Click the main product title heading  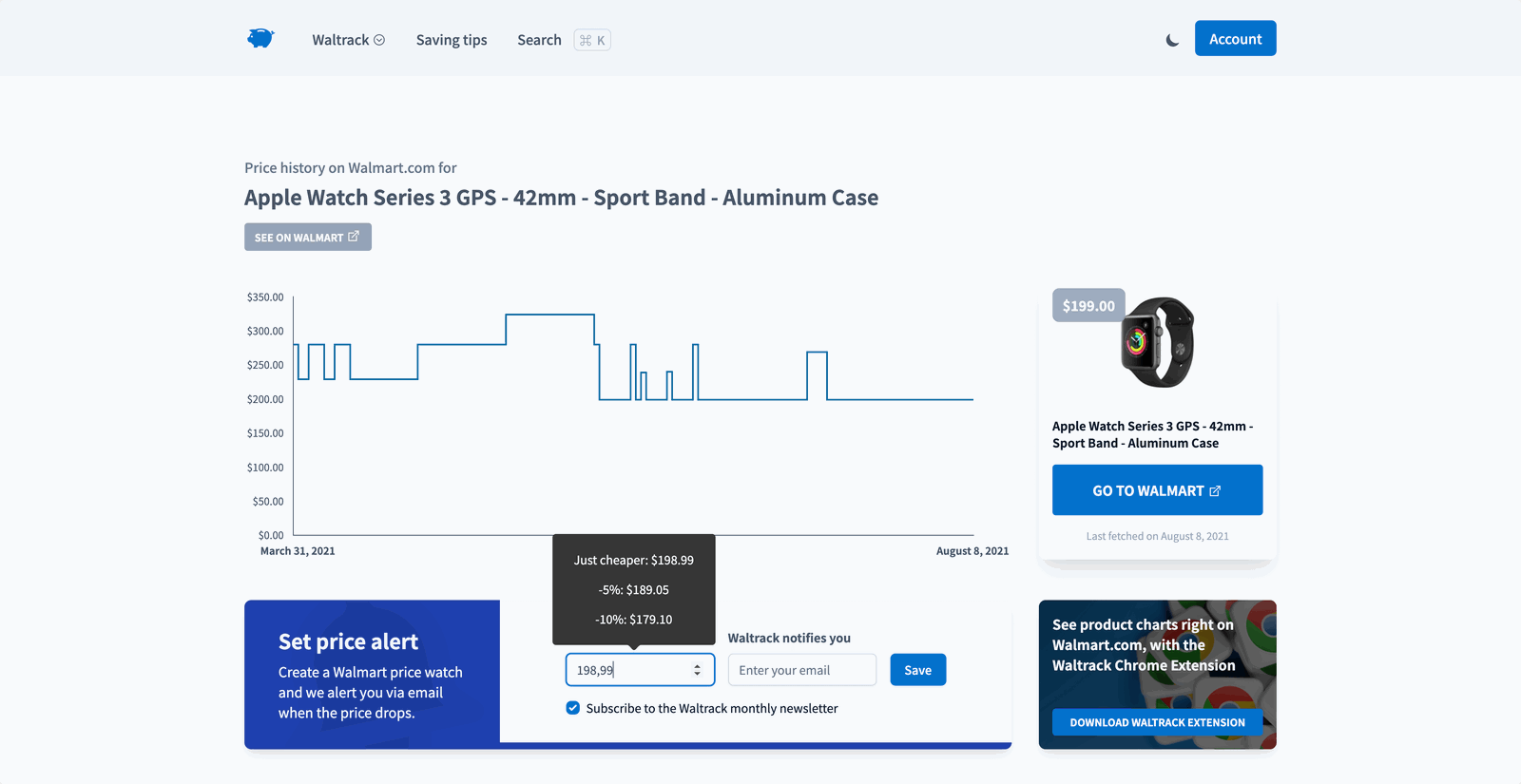click(561, 198)
